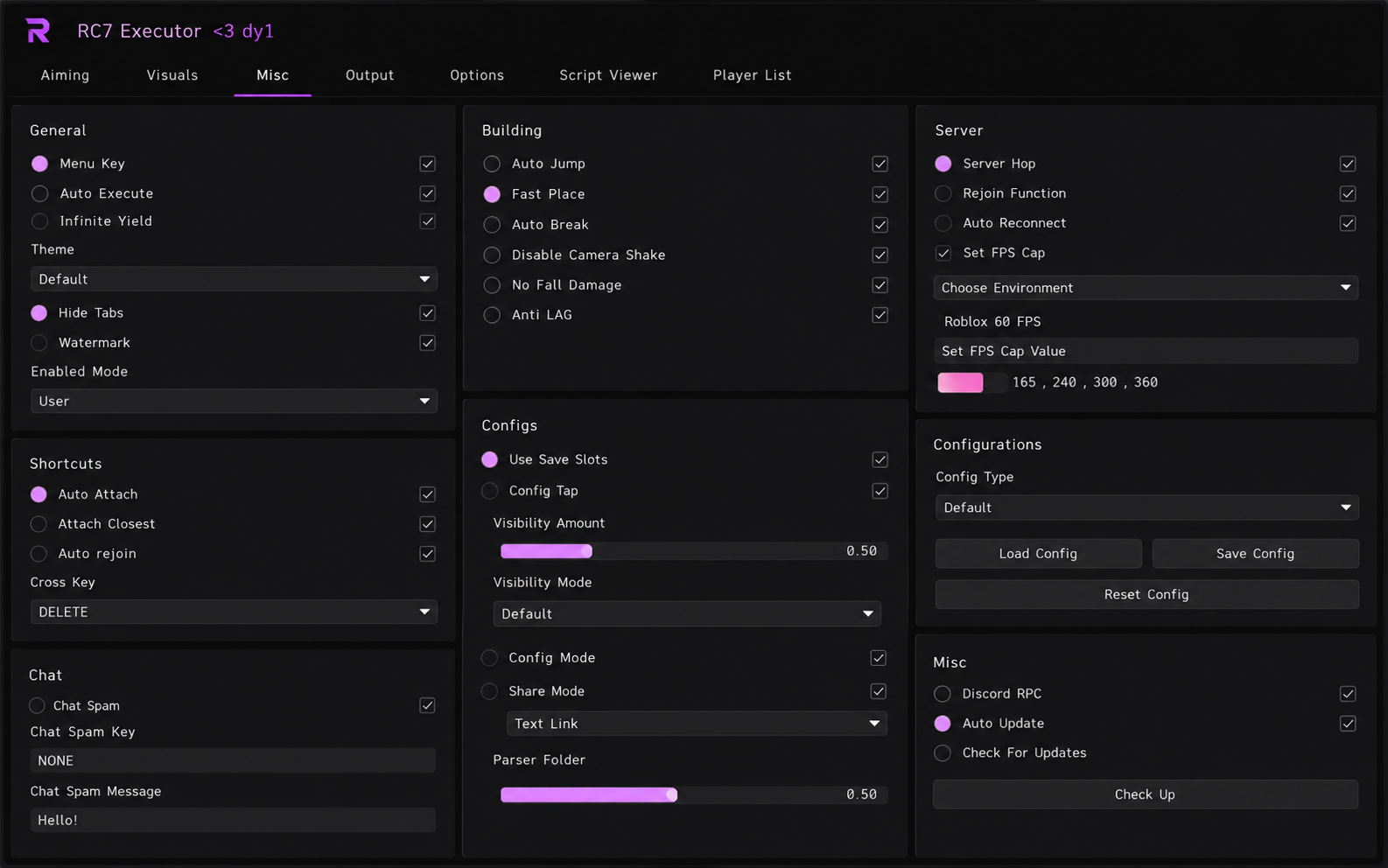This screenshot has height=868, width=1388.
Task: Adjust the Visibility Amount slider
Action: point(694,550)
